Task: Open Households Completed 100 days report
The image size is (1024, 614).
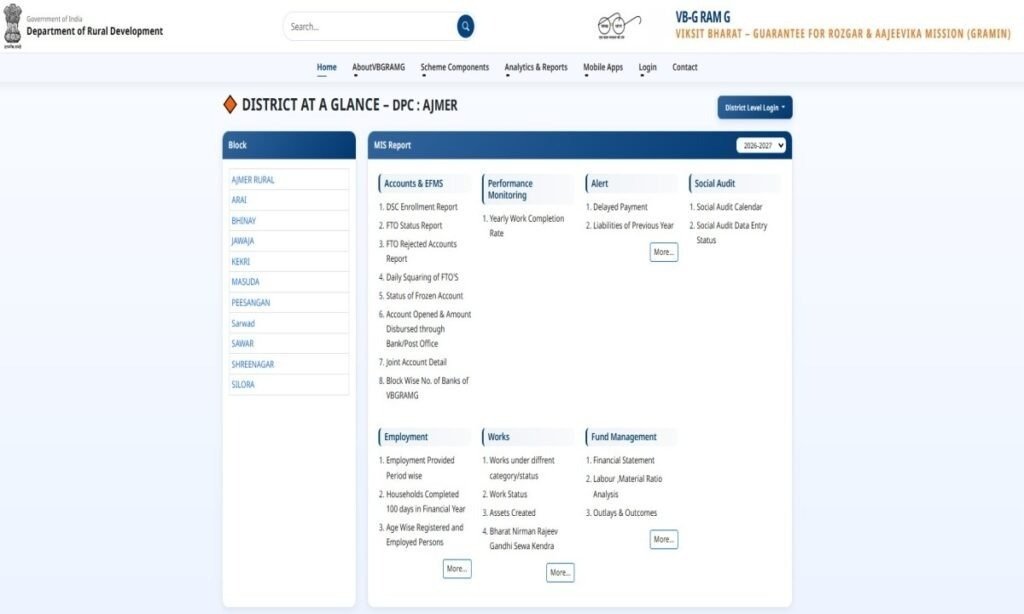Action: tap(425, 502)
